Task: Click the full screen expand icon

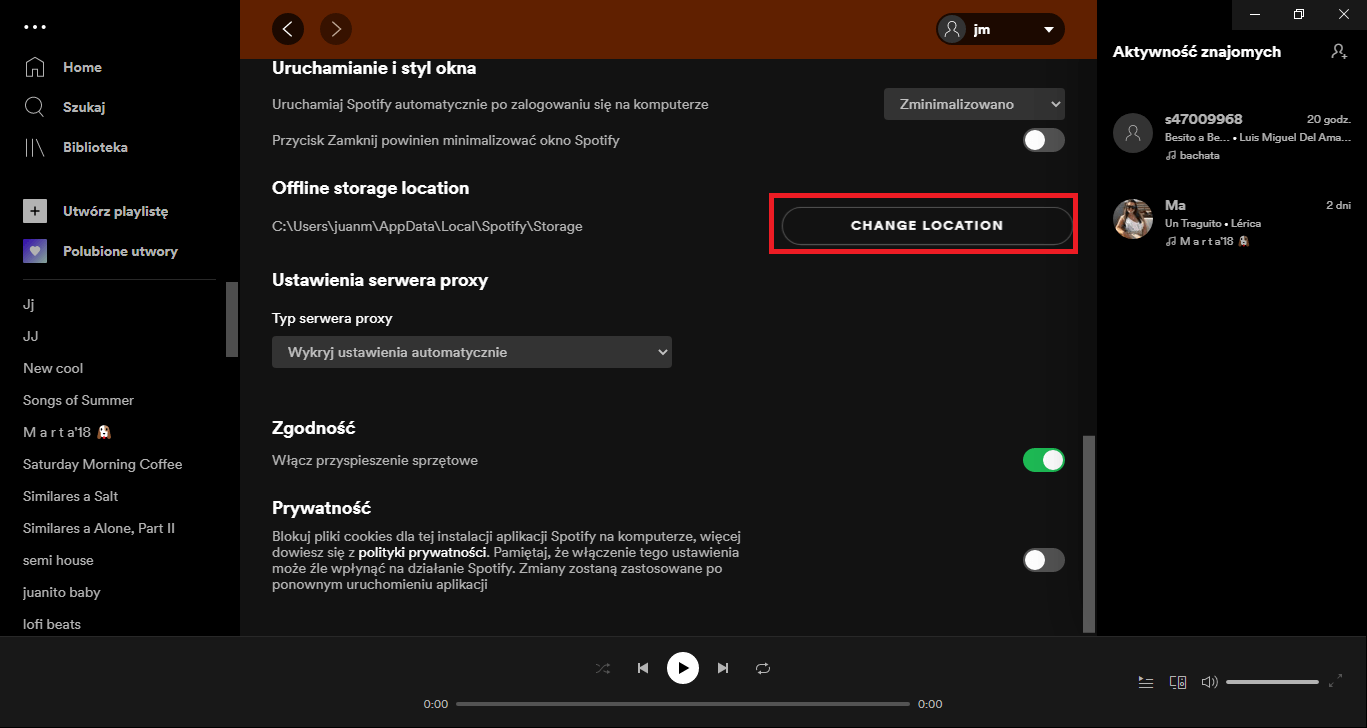Action: click(1336, 681)
